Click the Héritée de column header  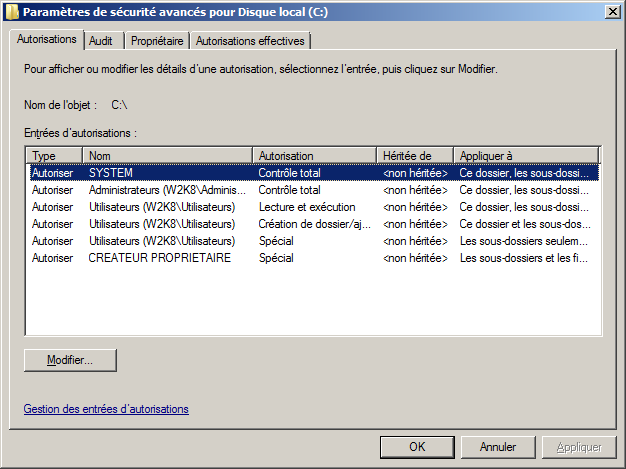[x=415, y=156]
